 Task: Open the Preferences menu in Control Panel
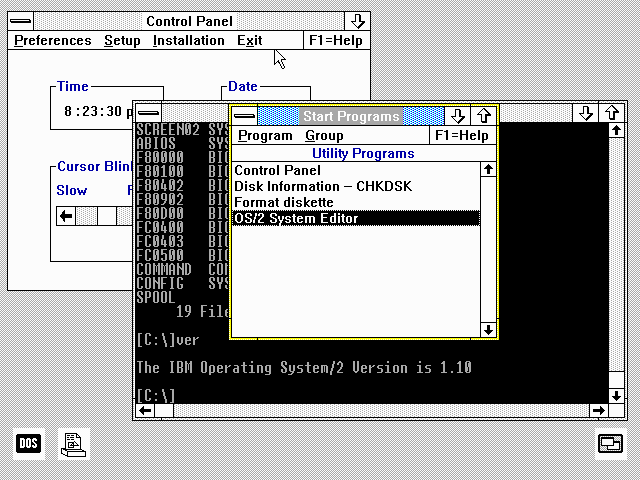click(x=52, y=41)
